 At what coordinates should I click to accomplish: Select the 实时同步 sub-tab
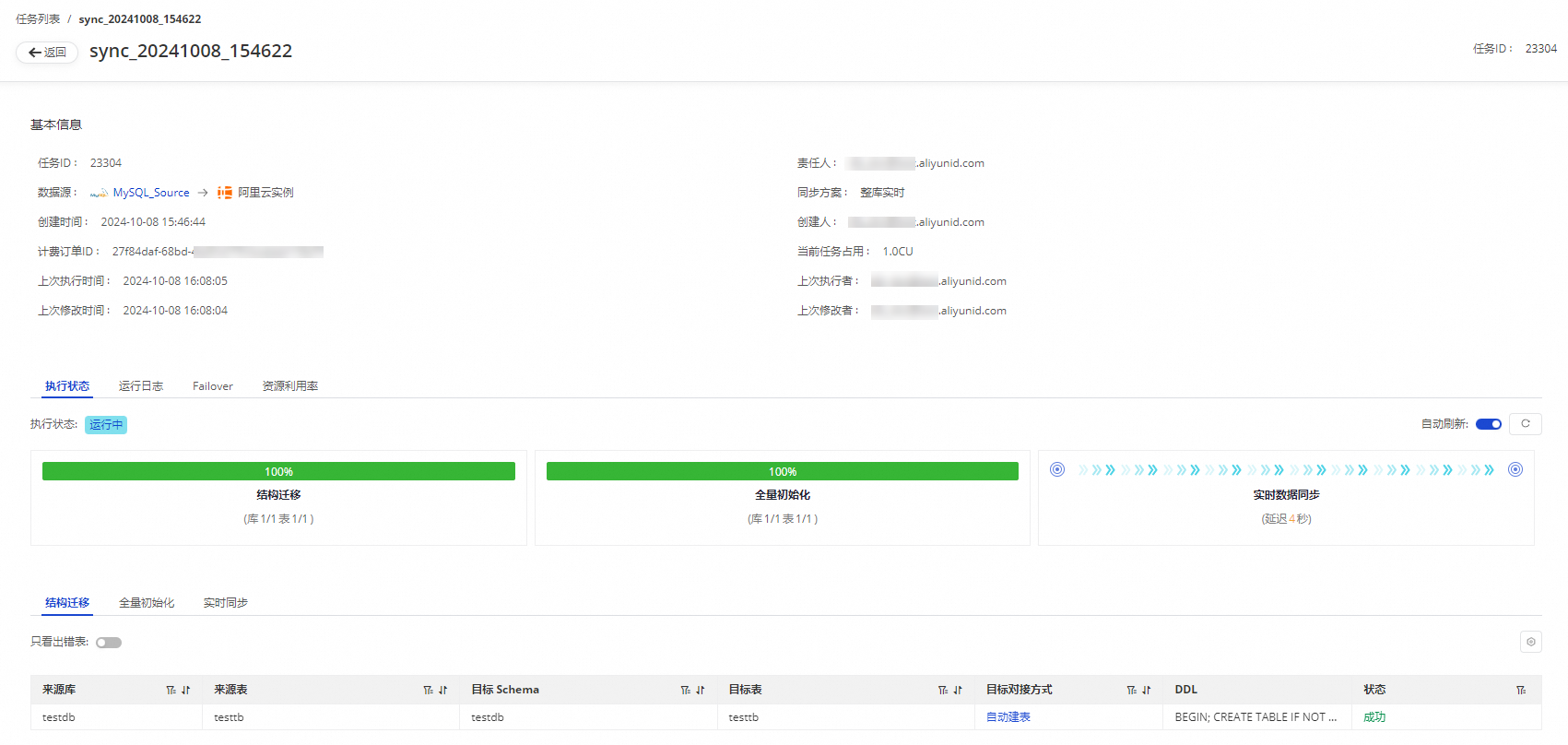(x=226, y=603)
